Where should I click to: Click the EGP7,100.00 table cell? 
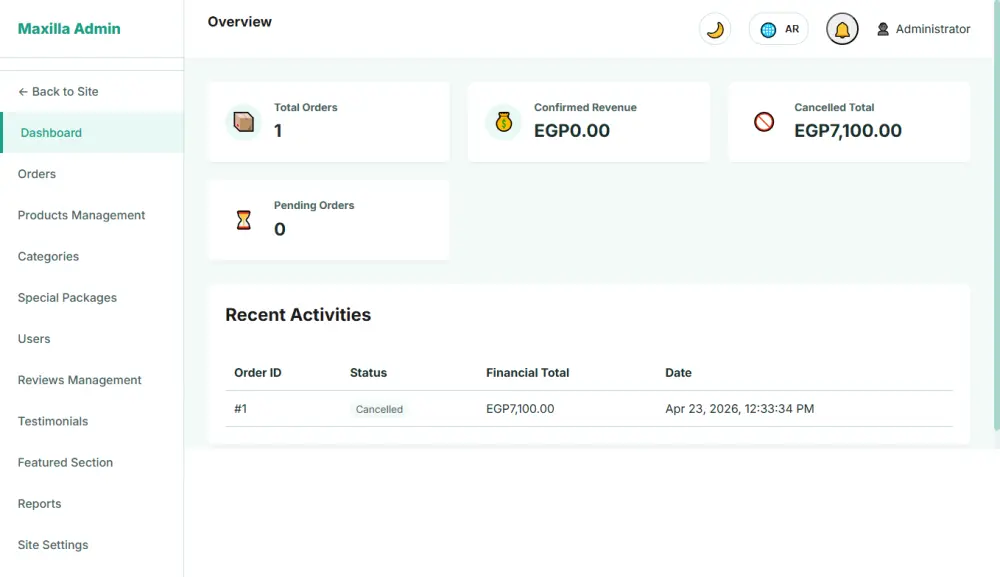click(520, 409)
